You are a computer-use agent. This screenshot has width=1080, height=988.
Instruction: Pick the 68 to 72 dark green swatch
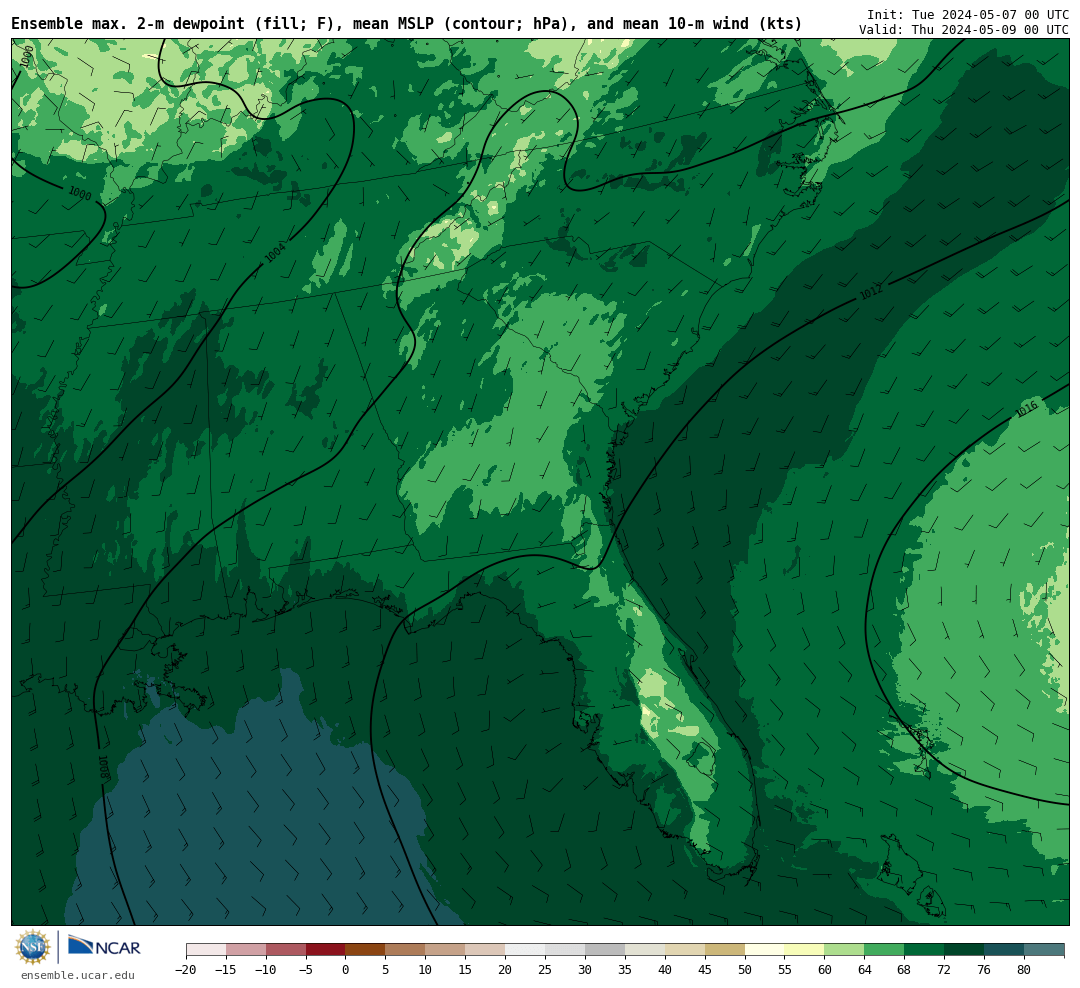[925, 950]
